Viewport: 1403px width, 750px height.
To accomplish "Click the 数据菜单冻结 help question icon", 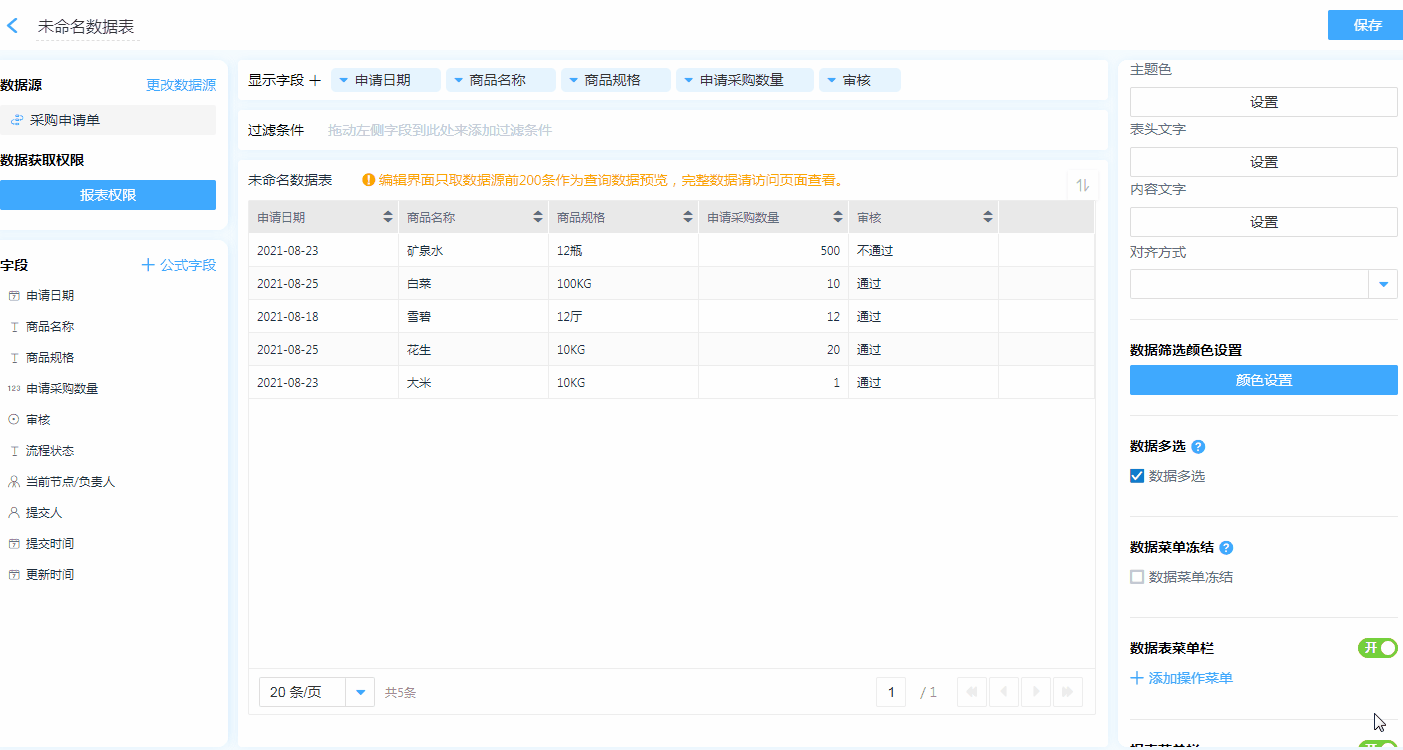I will point(1226,548).
